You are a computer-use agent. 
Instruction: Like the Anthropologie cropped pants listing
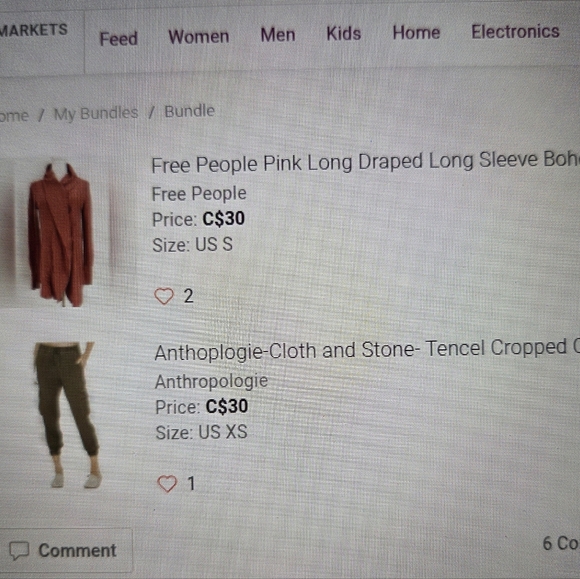167,484
